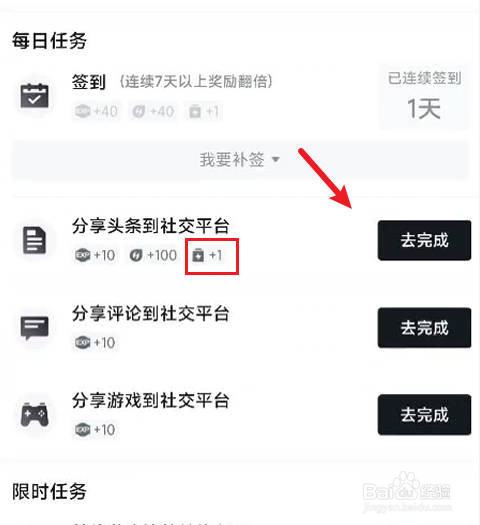
Task: Click the gift box +1 reward in red box
Action: pos(207,256)
